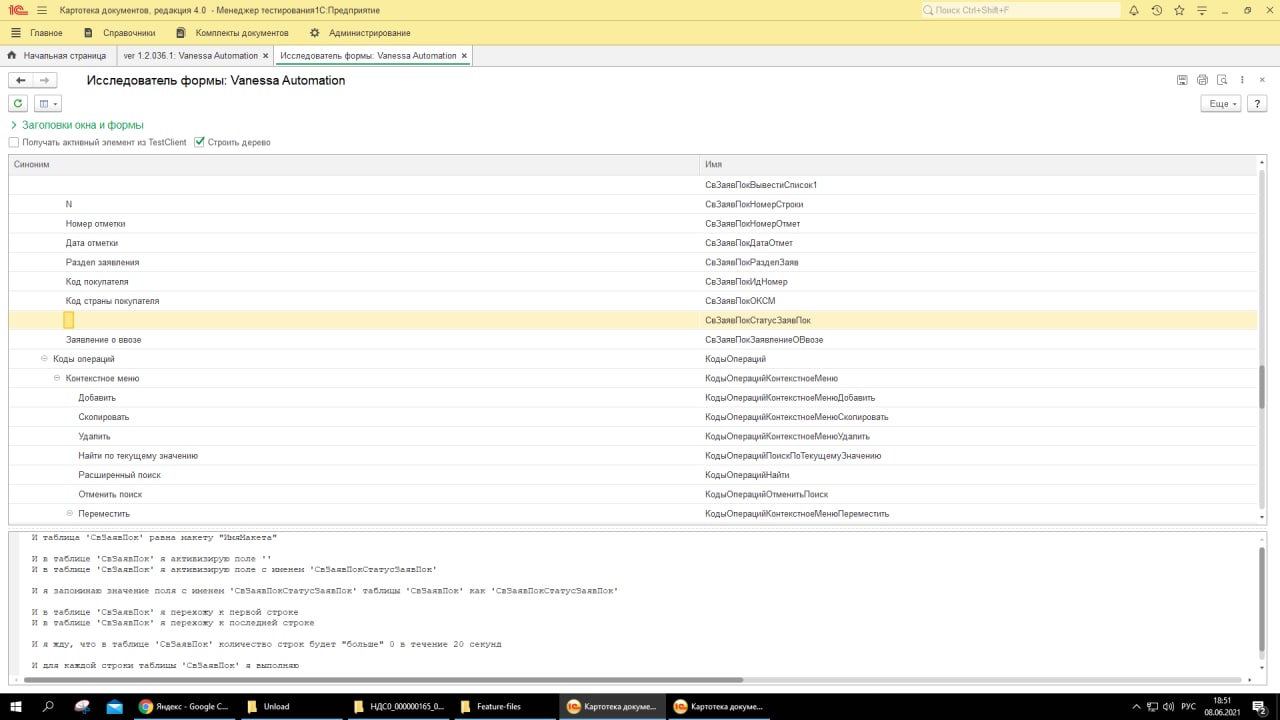Open the Главное section menu
Screen dimensions: 1280x720
coord(46,33)
